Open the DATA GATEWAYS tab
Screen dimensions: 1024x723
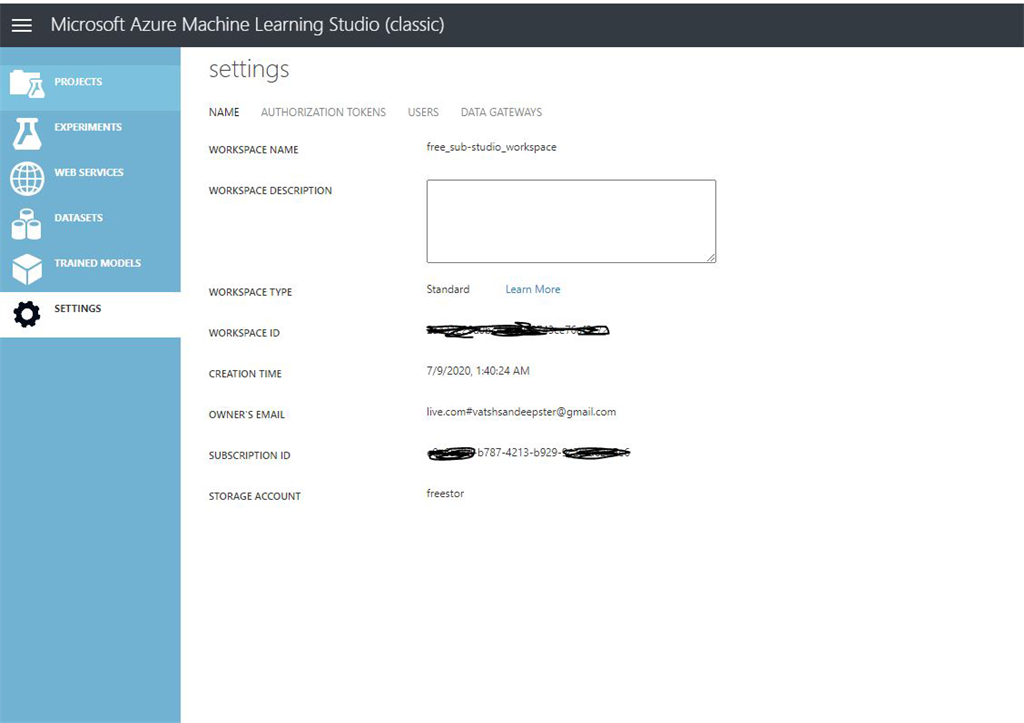(501, 112)
